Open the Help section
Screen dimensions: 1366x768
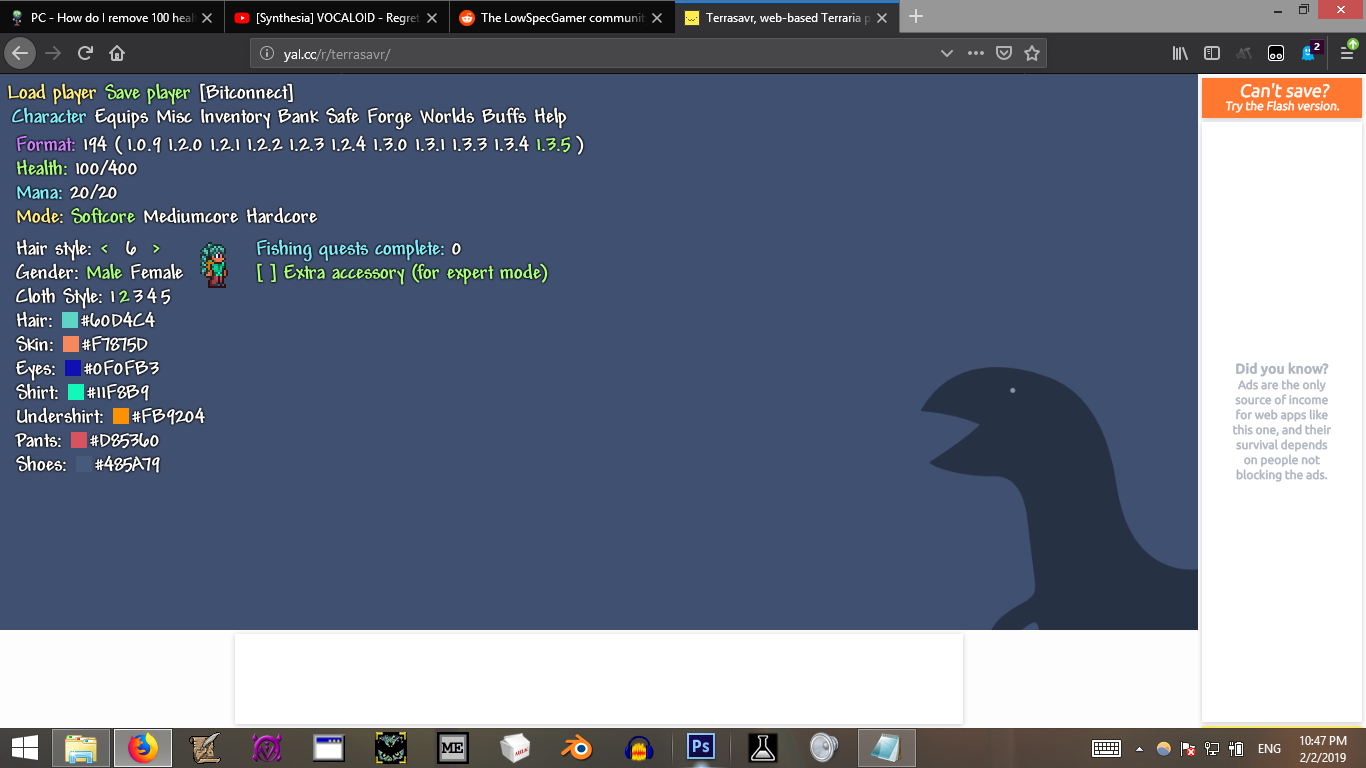coord(550,117)
